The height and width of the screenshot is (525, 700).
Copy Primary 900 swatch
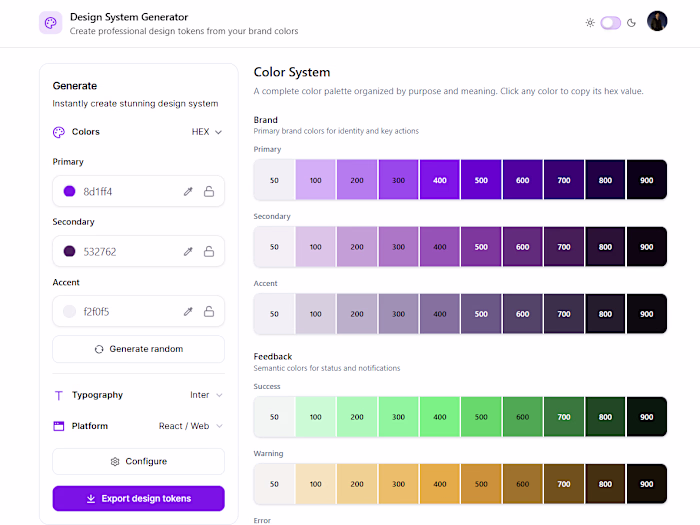coord(647,179)
